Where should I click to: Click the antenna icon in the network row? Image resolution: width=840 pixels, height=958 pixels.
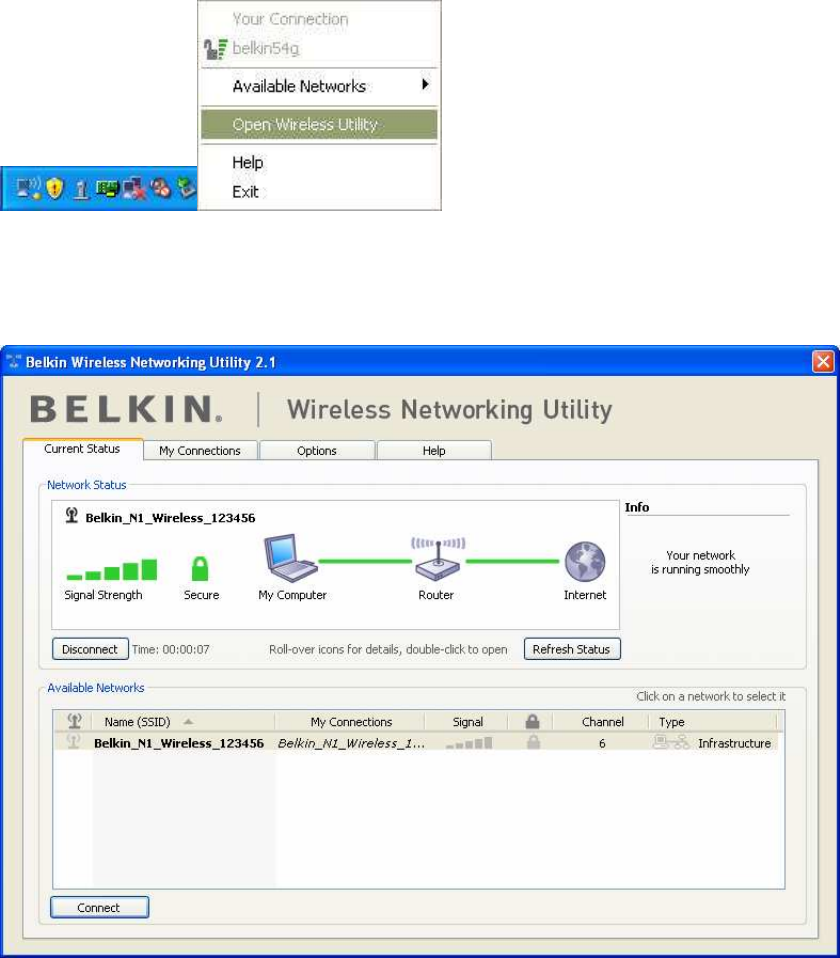(x=73, y=742)
